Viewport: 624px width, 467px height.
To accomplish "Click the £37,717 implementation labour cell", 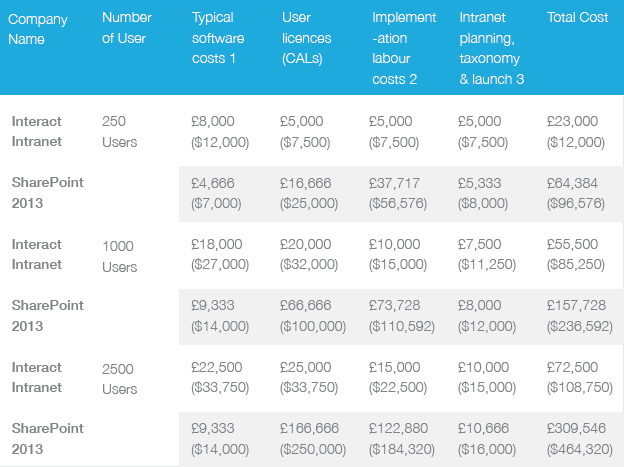I will [x=398, y=192].
